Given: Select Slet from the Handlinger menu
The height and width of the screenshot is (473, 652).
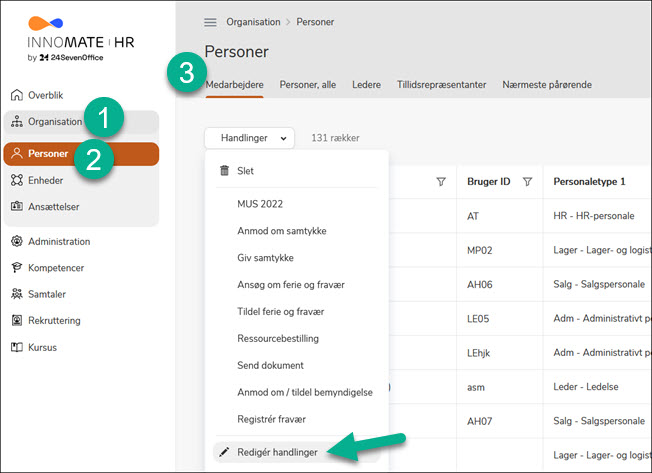Looking at the screenshot, I should [x=245, y=171].
